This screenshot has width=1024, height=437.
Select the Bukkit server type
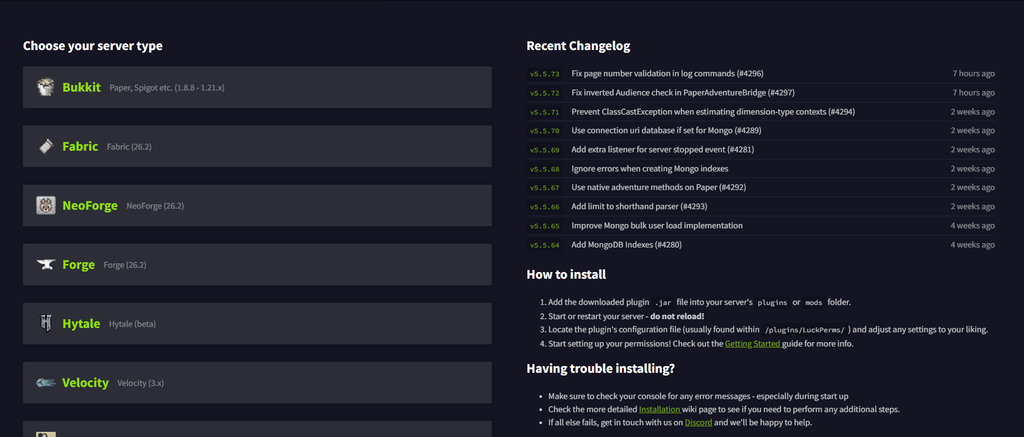[x=257, y=87]
